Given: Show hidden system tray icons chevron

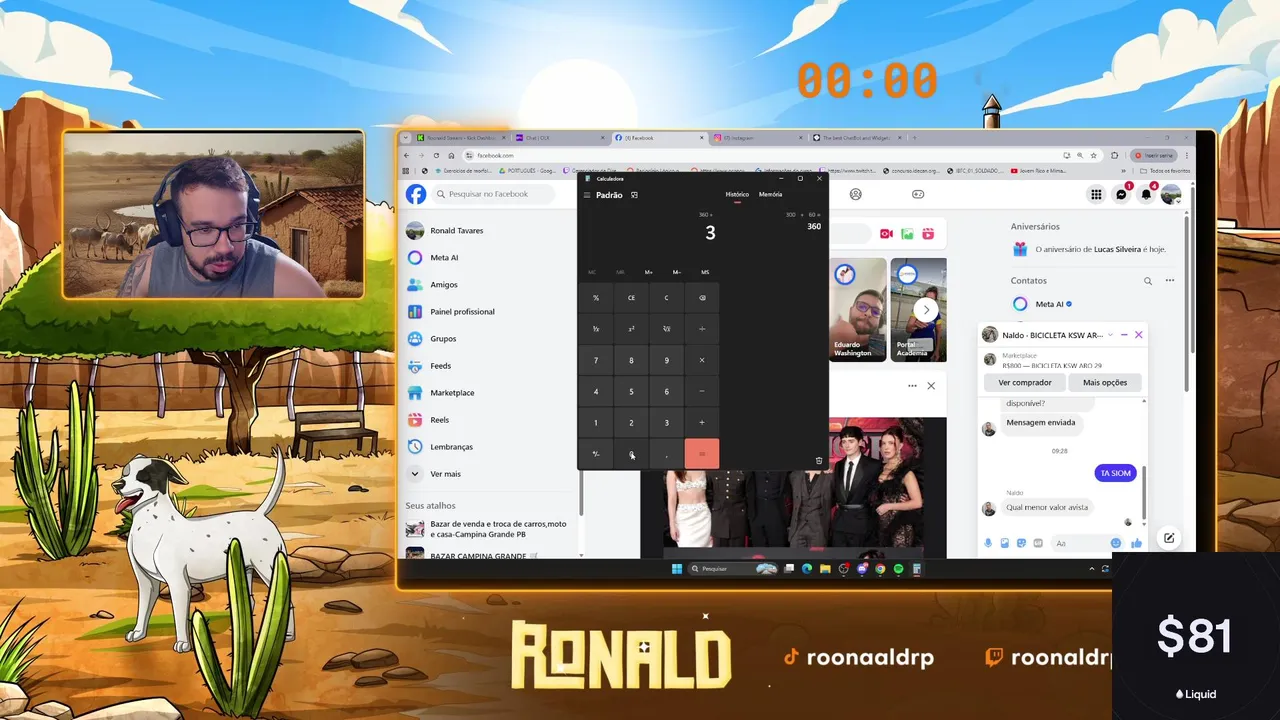Looking at the screenshot, I should (1092, 569).
